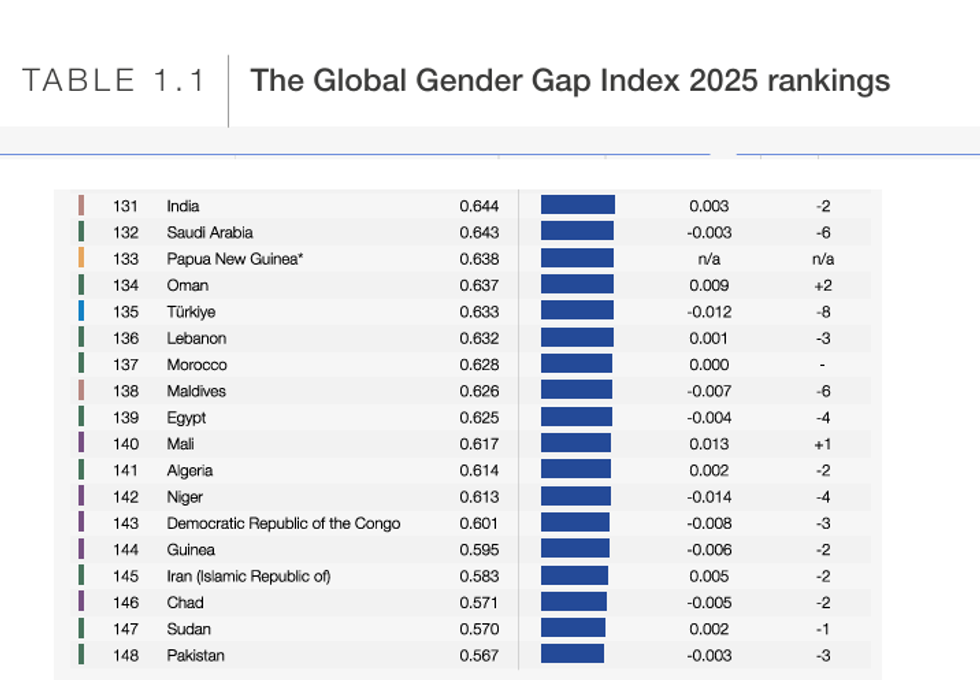Click the purple region marker beside Mali's rank
This screenshot has width=980, height=680.
click(81, 444)
